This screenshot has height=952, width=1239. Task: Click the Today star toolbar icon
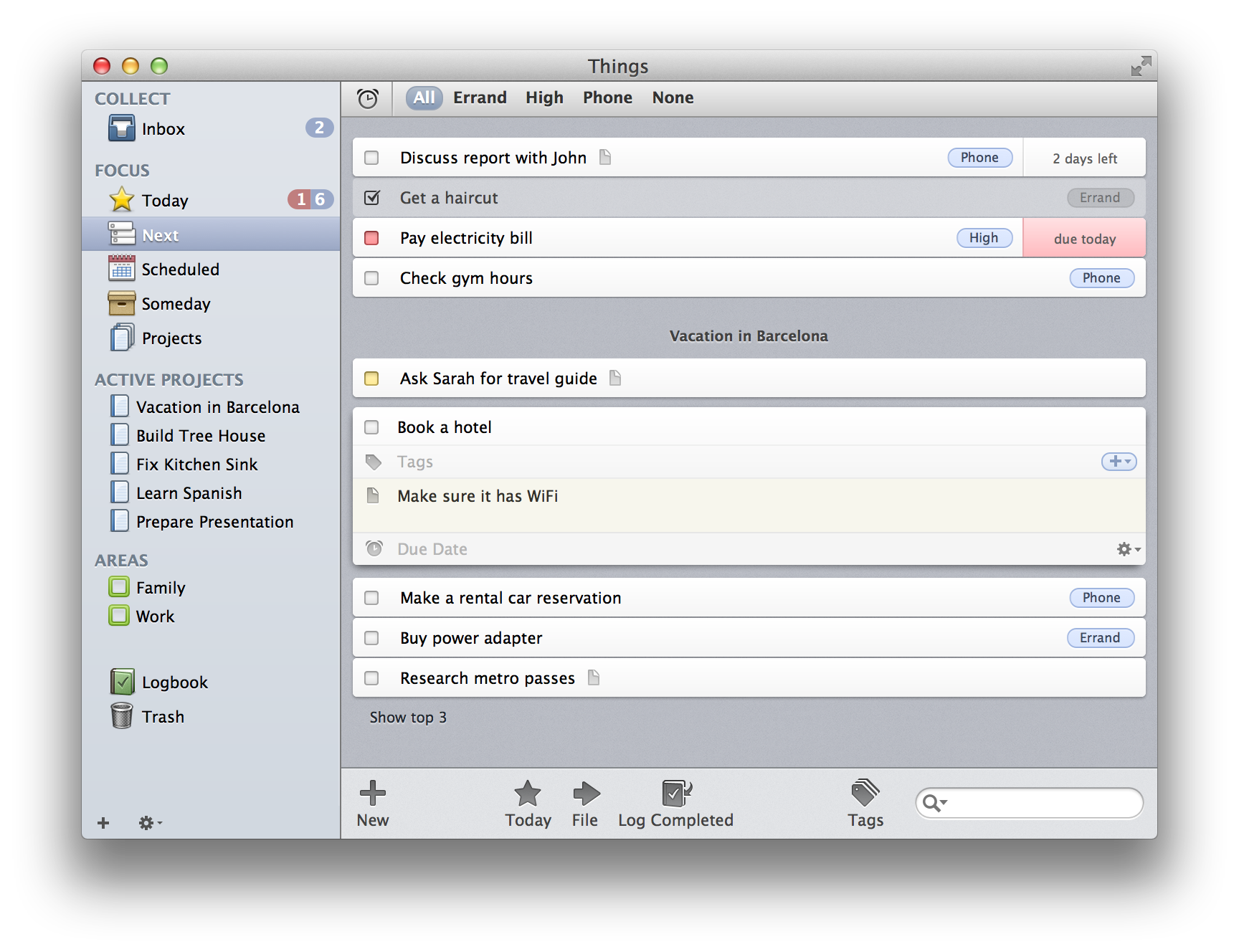(x=528, y=794)
